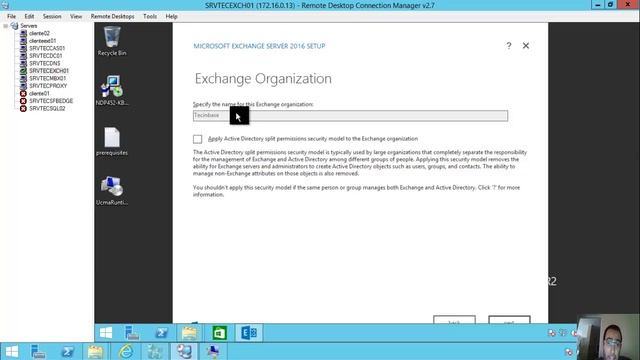
Task: Open the remote session Start button
Action: 106,333
